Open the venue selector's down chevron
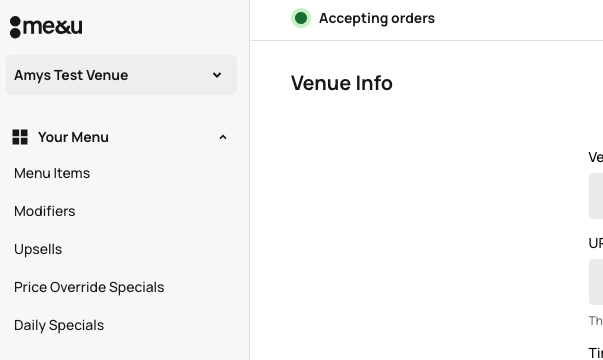603x360 pixels. 217,75
